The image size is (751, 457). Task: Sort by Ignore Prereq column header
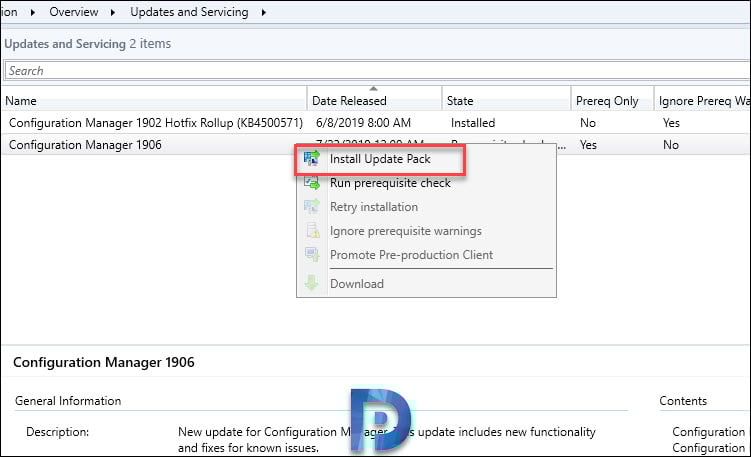pyautogui.click(x=703, y=101)
